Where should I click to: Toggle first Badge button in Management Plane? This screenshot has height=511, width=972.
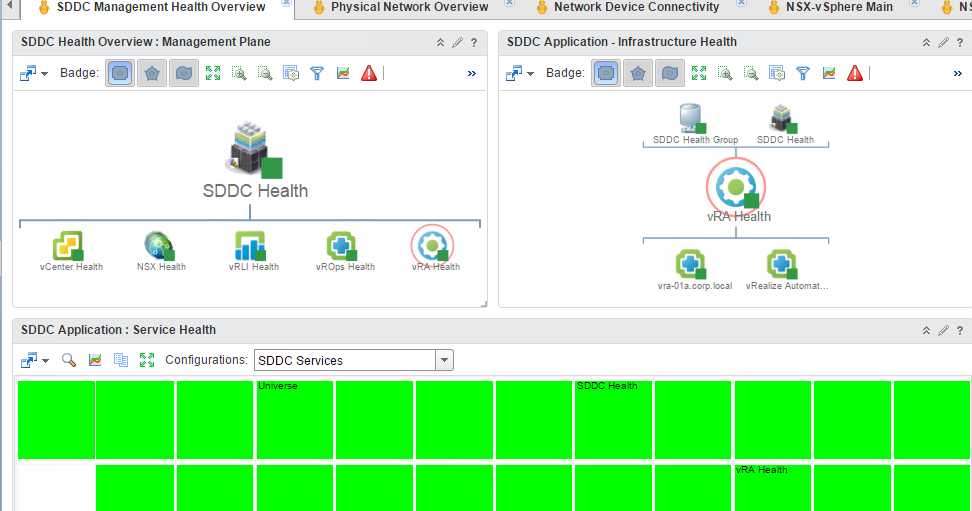120,73
